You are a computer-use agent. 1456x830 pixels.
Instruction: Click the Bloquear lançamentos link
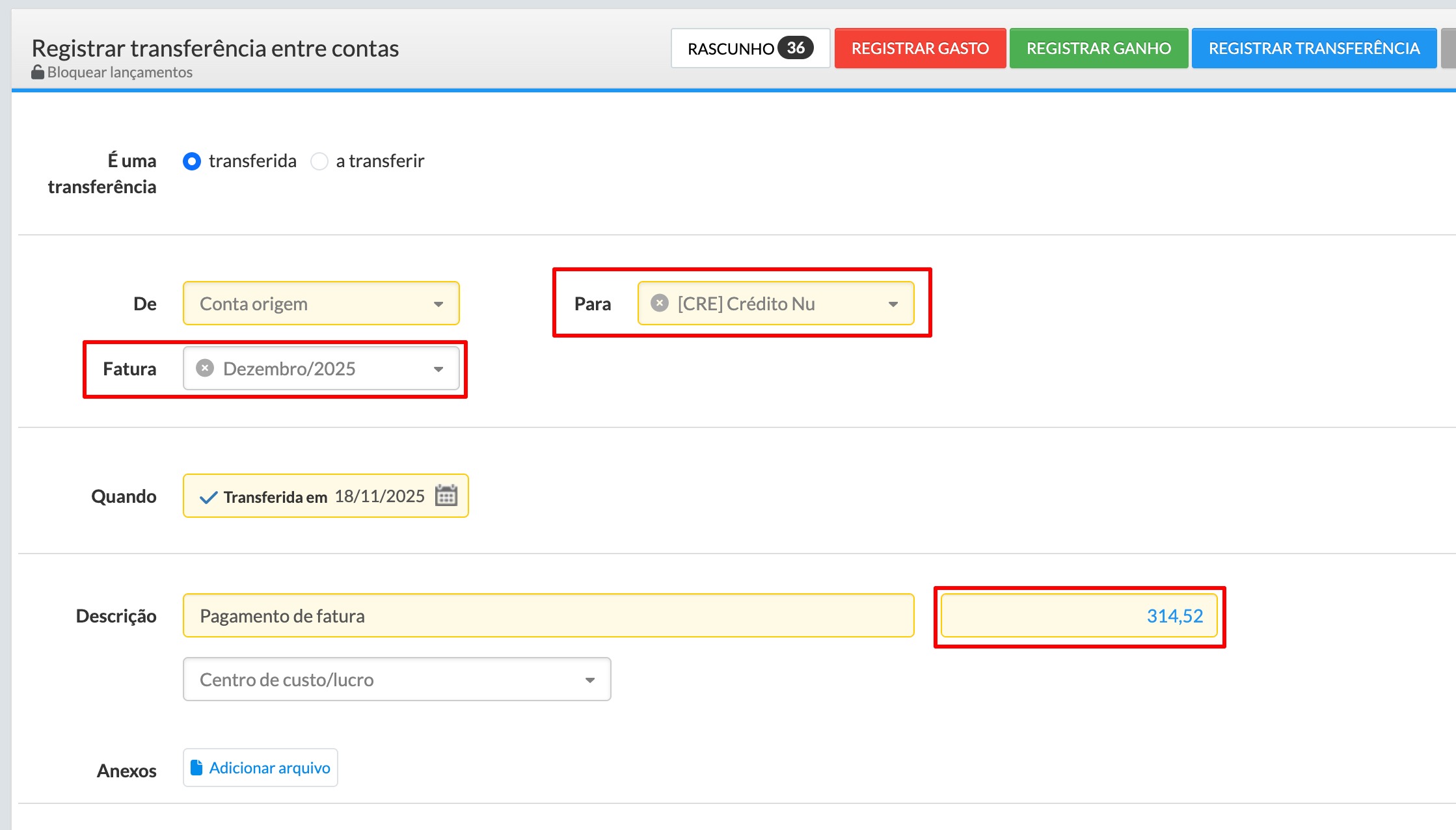(x=120, y=72)
